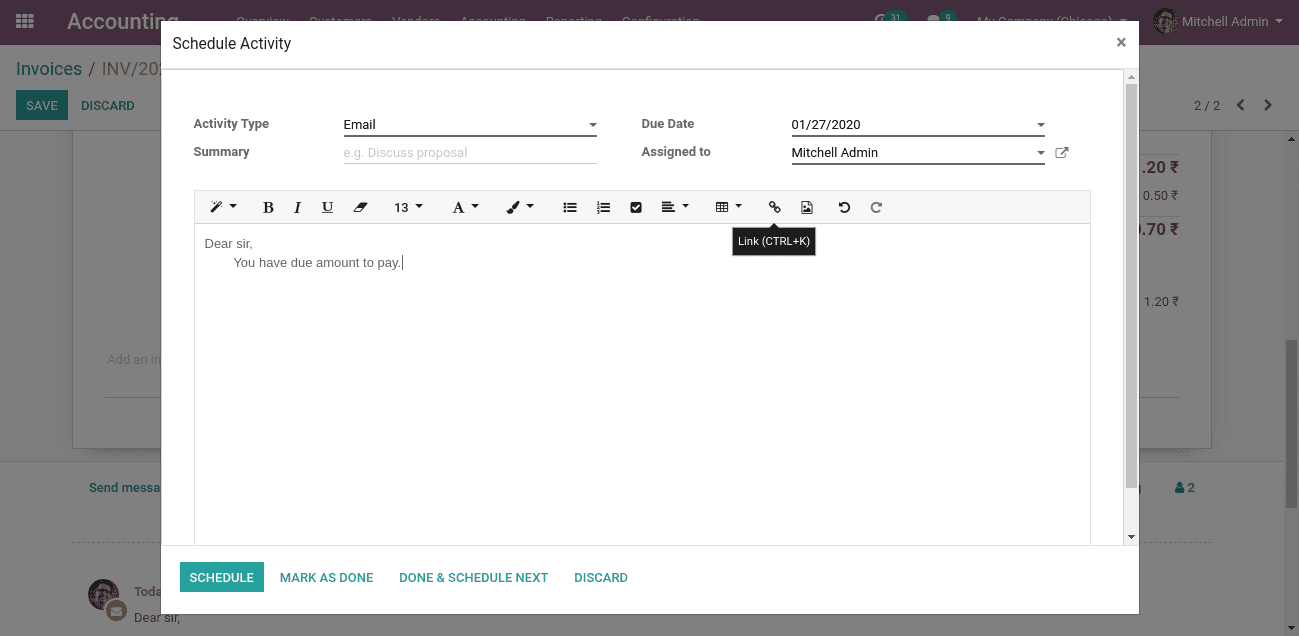
Task: Click the Summary input field
Action: pyautogui.click(x=470, y=153)
